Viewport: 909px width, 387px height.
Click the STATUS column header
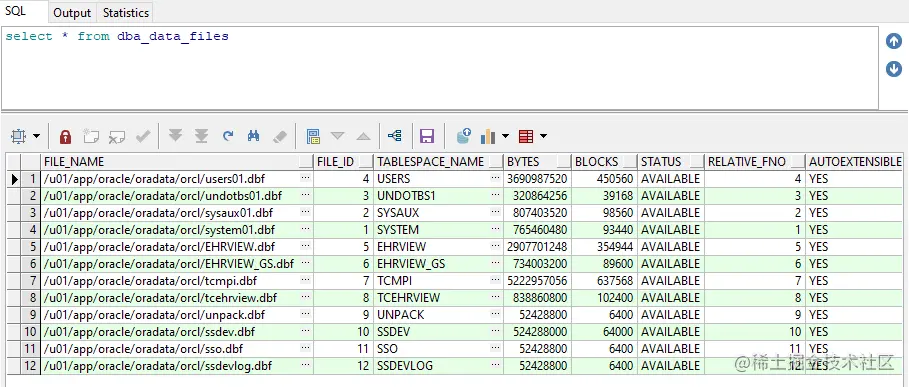click(661, 162)
